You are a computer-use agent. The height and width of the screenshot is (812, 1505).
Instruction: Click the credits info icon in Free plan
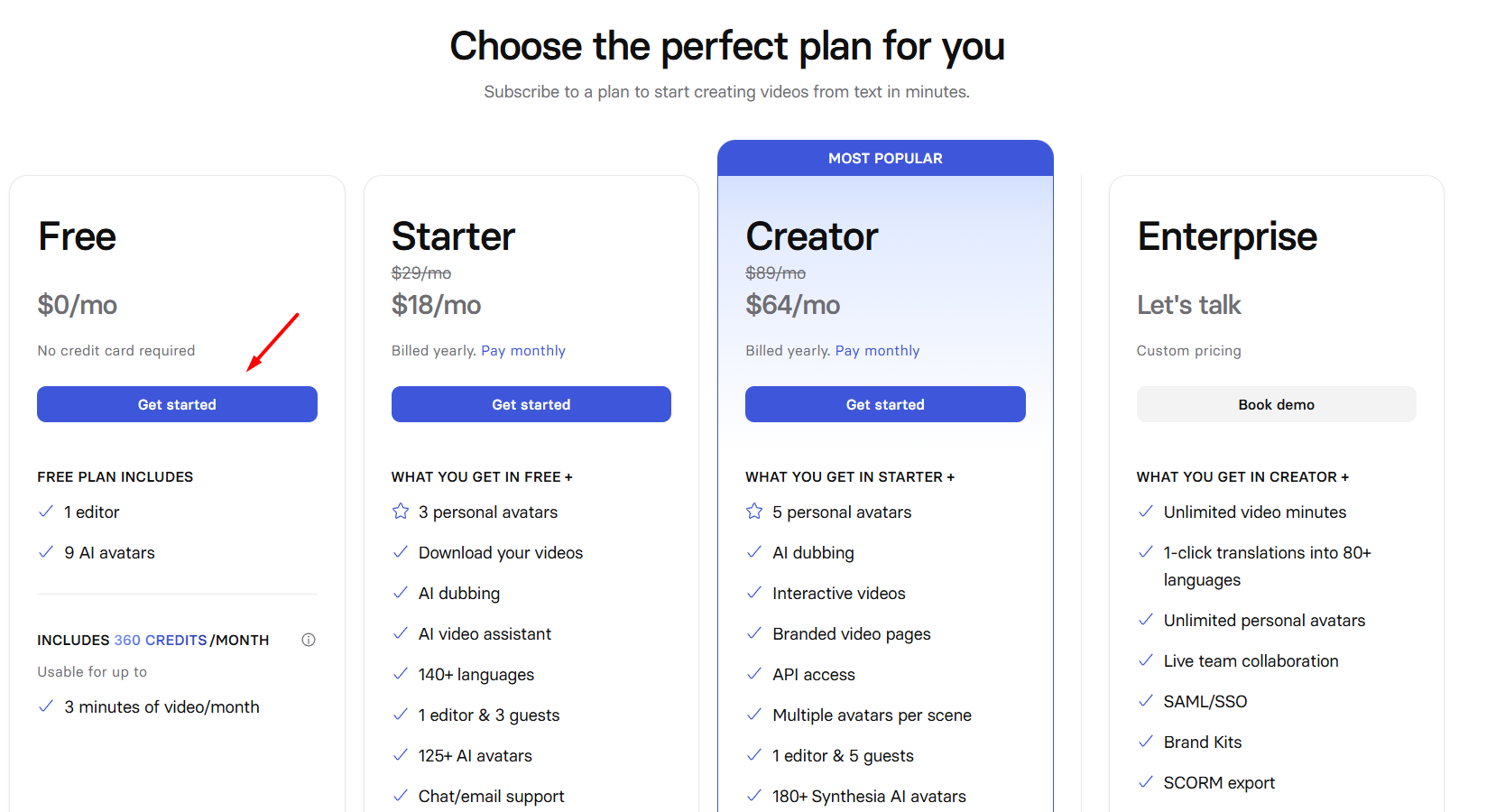[x=309, y=640]
